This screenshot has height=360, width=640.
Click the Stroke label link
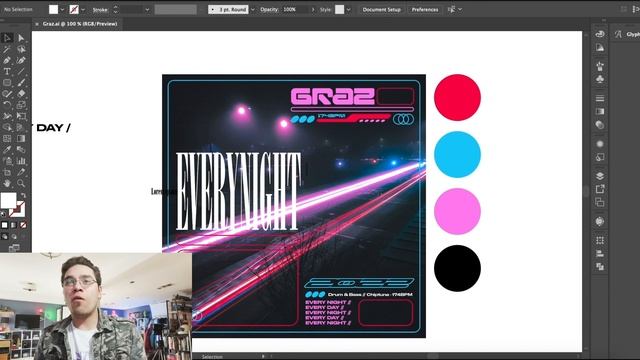(100, 10)
